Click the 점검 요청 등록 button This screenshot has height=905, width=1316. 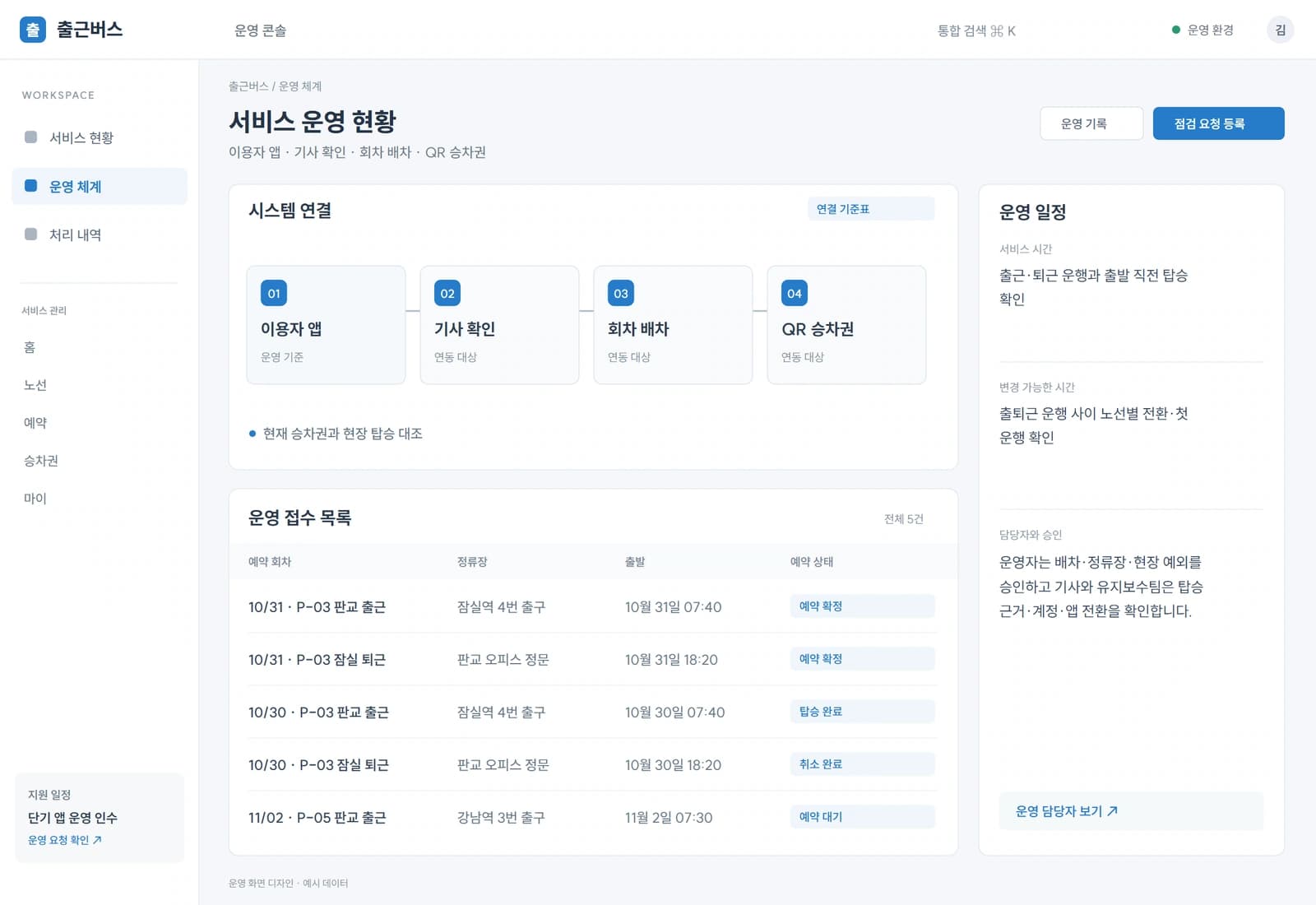coord(1218,123)
